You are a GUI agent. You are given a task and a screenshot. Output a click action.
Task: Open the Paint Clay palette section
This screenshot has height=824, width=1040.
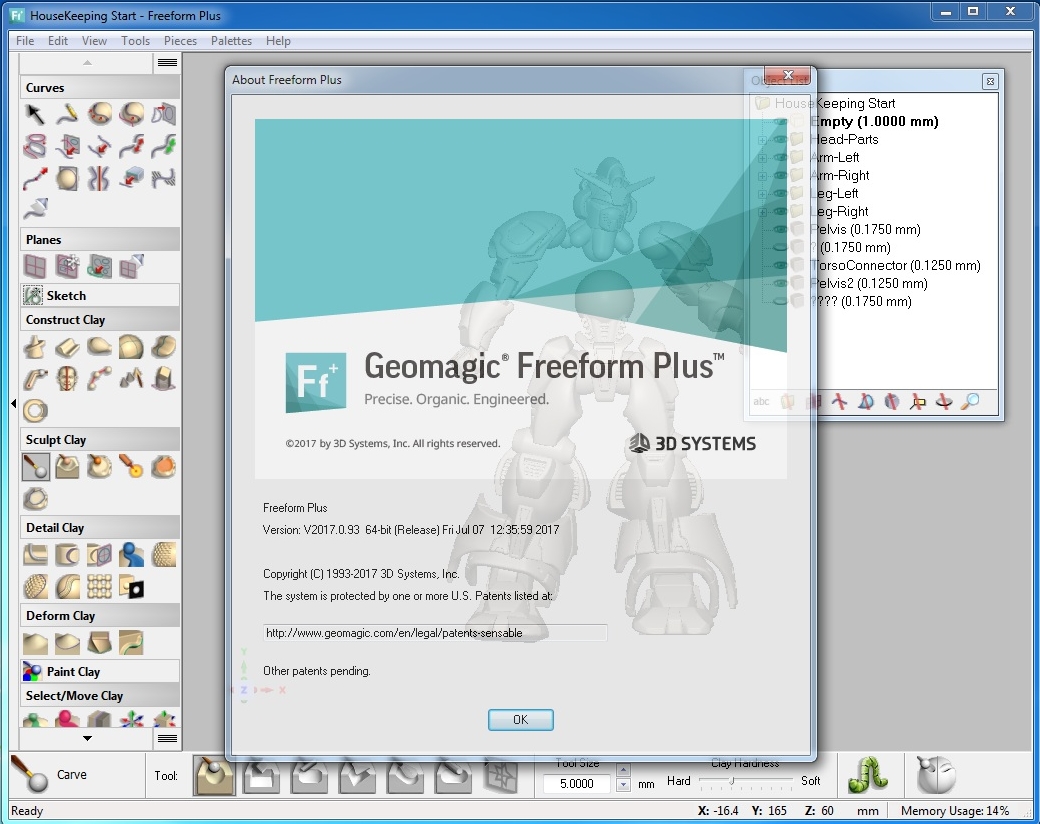coord(99,671)
